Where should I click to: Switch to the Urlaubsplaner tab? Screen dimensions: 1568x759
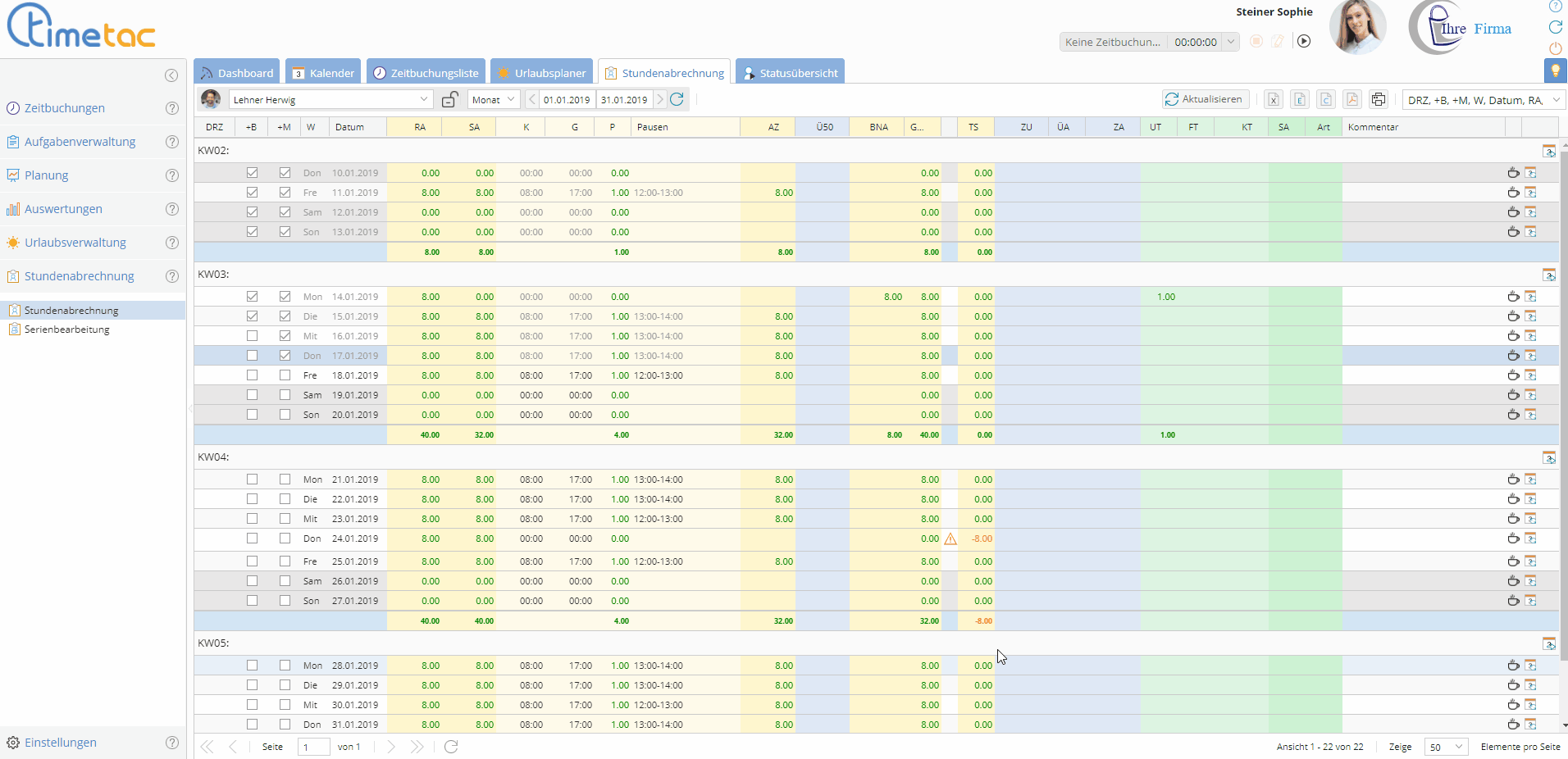542,72
